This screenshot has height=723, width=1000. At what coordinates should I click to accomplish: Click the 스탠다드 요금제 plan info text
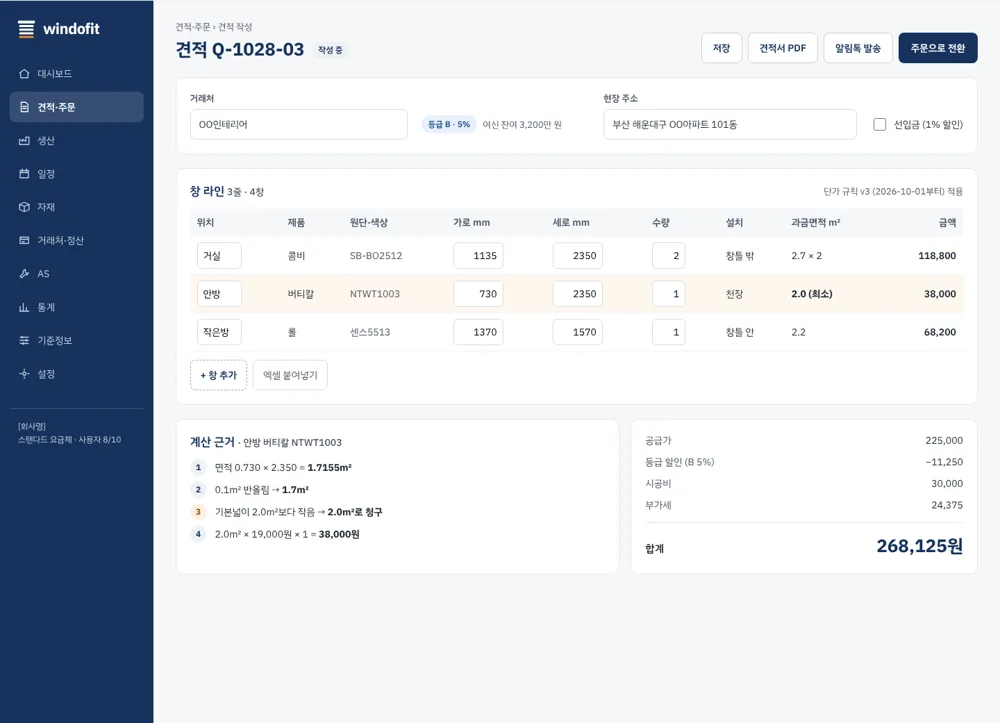(70, 440)
